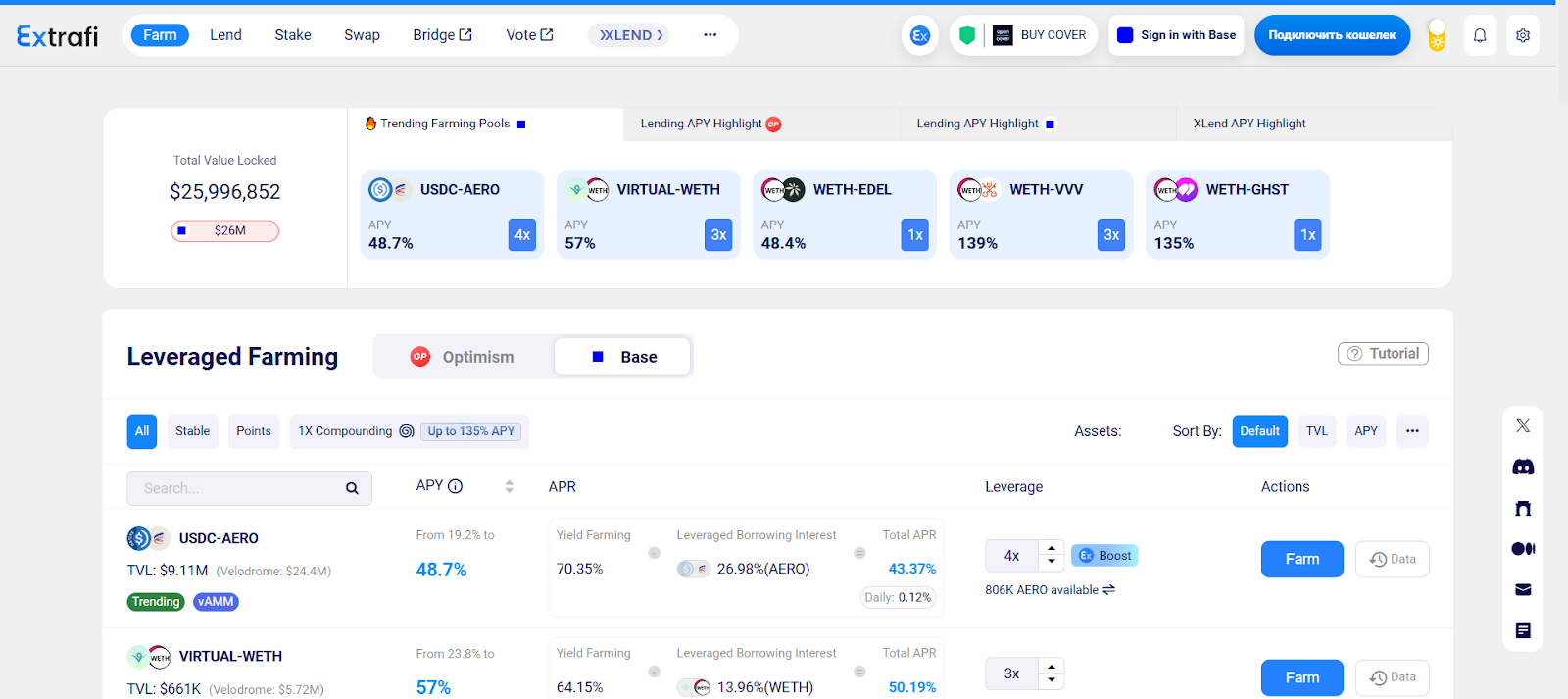Open the email envelope icon
Screen dimensions: 1568x699
point(1523,589)
